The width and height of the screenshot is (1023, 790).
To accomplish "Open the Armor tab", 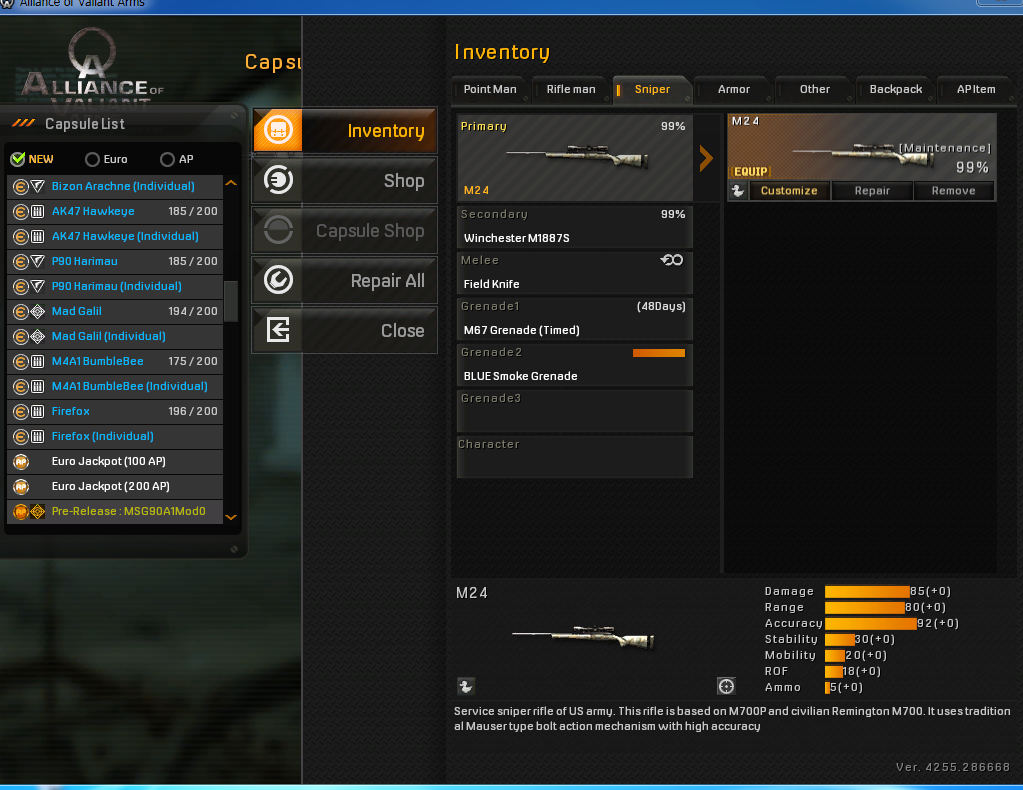I will (x=733, y=89).
